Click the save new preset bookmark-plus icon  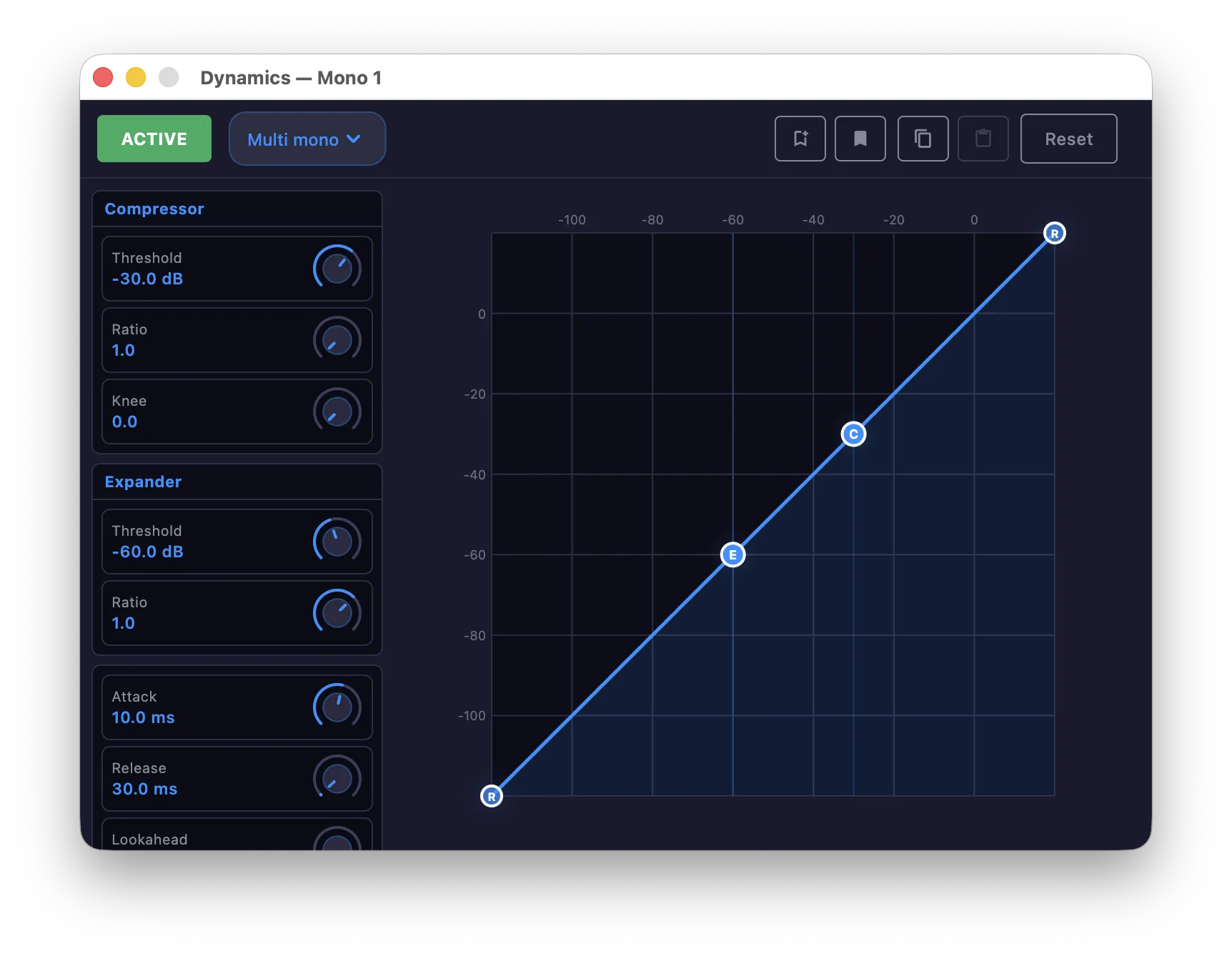[x=800, y=139]
